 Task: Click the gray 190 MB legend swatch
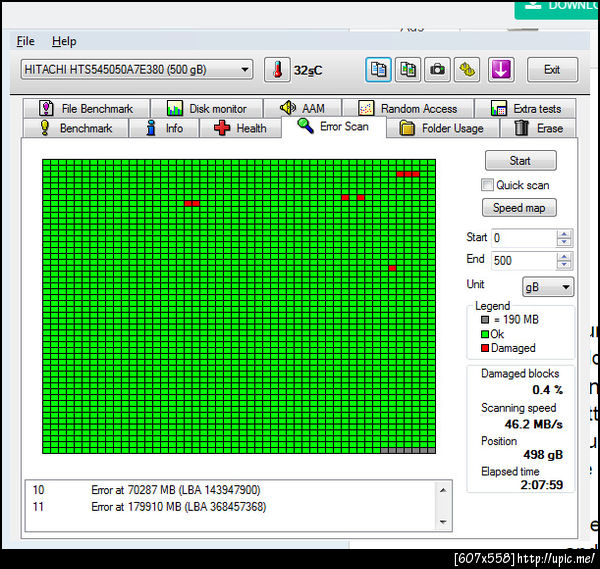(x=485, y=320)
